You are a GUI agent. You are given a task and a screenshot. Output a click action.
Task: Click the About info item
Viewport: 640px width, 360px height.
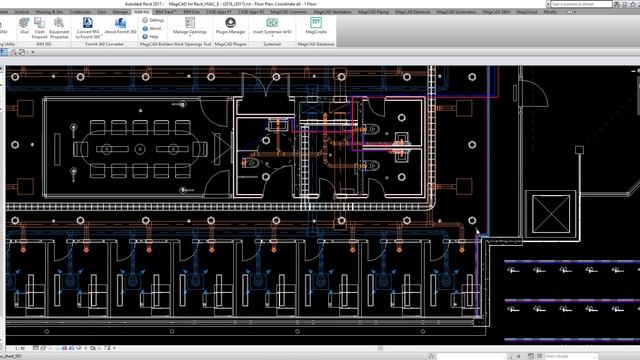pos(152,29)
